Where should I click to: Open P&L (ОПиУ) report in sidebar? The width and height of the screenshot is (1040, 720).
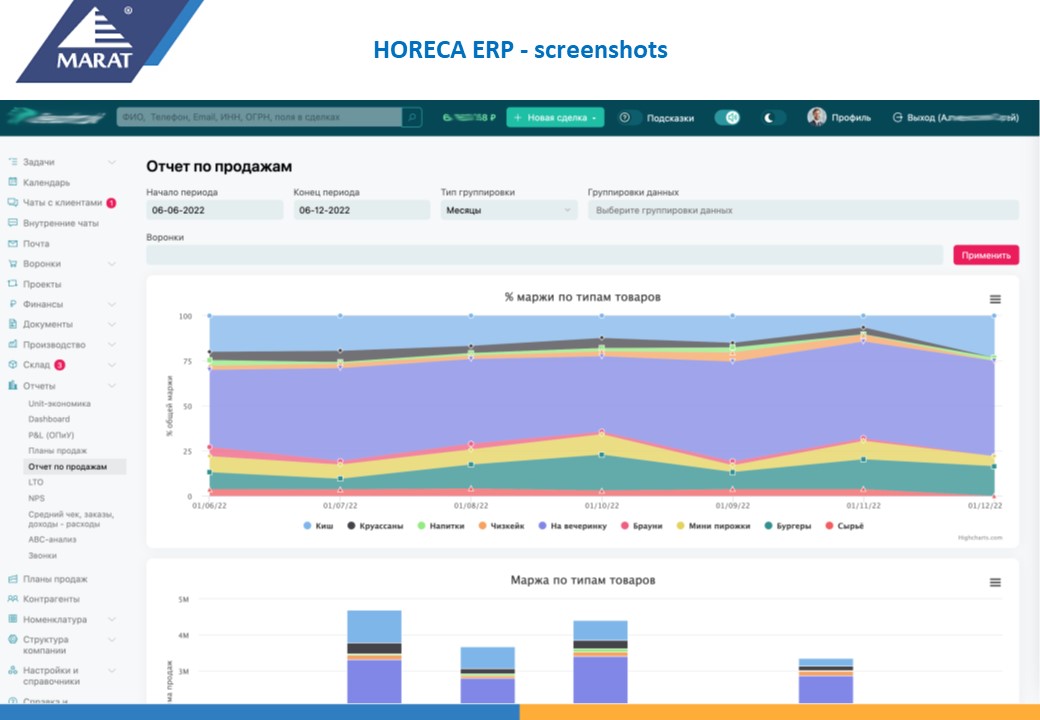coord(51,435)
